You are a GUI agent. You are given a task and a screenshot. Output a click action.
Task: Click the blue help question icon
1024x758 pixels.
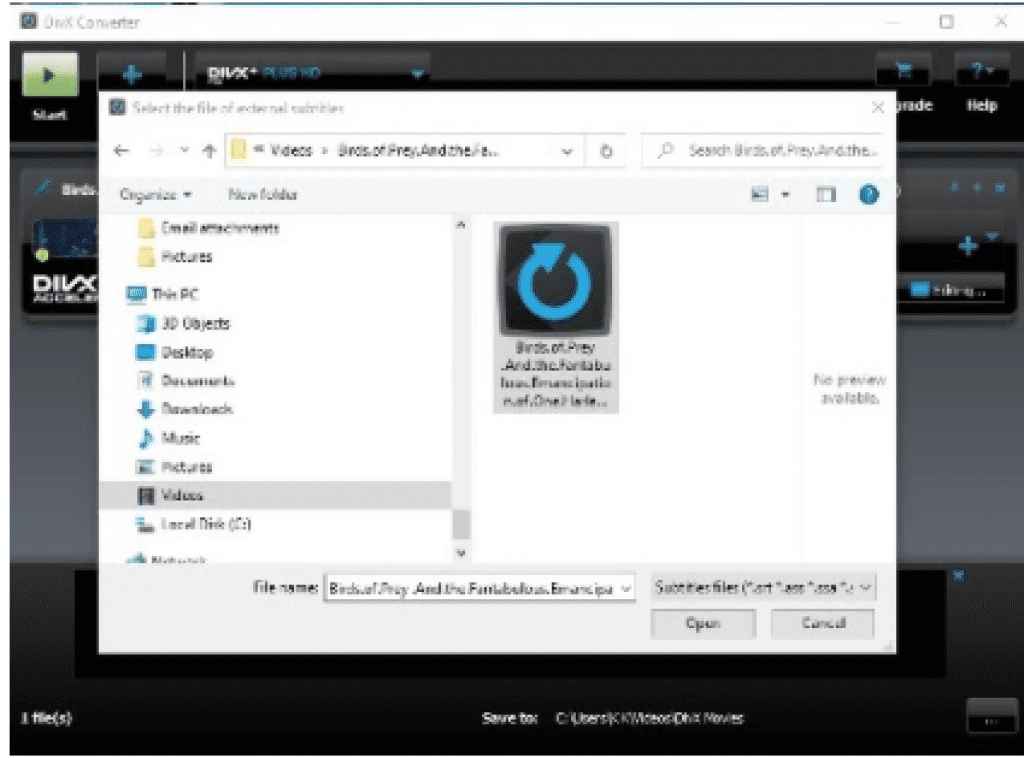(x=869, y=194)
